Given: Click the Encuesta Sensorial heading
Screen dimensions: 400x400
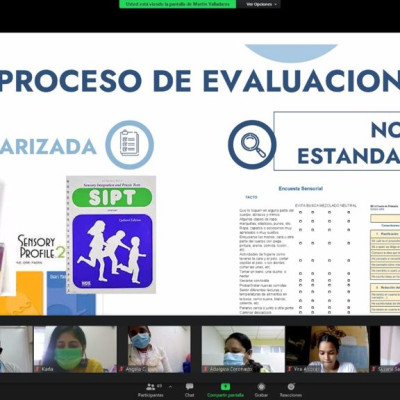Looking at the screenshot, I should (x=301, y=189).
